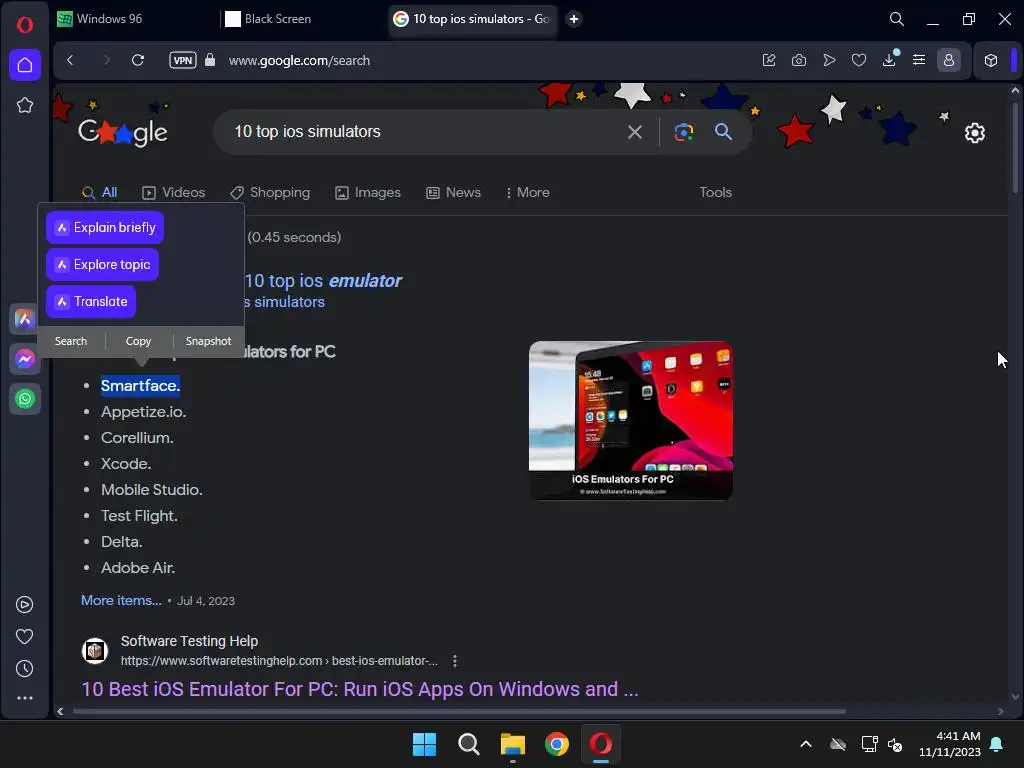The width and height of the screenshot is (1024, 768).
Task: Submit search with magnifier button
Action: (x=723, y=132)
